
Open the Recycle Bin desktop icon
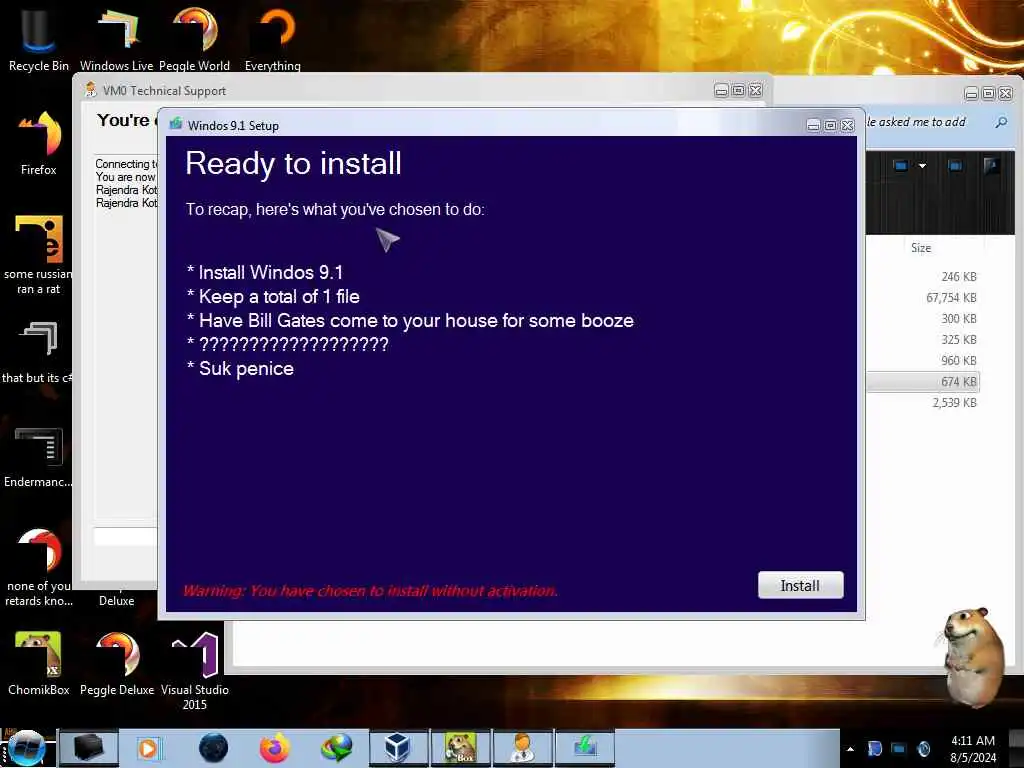39,37
